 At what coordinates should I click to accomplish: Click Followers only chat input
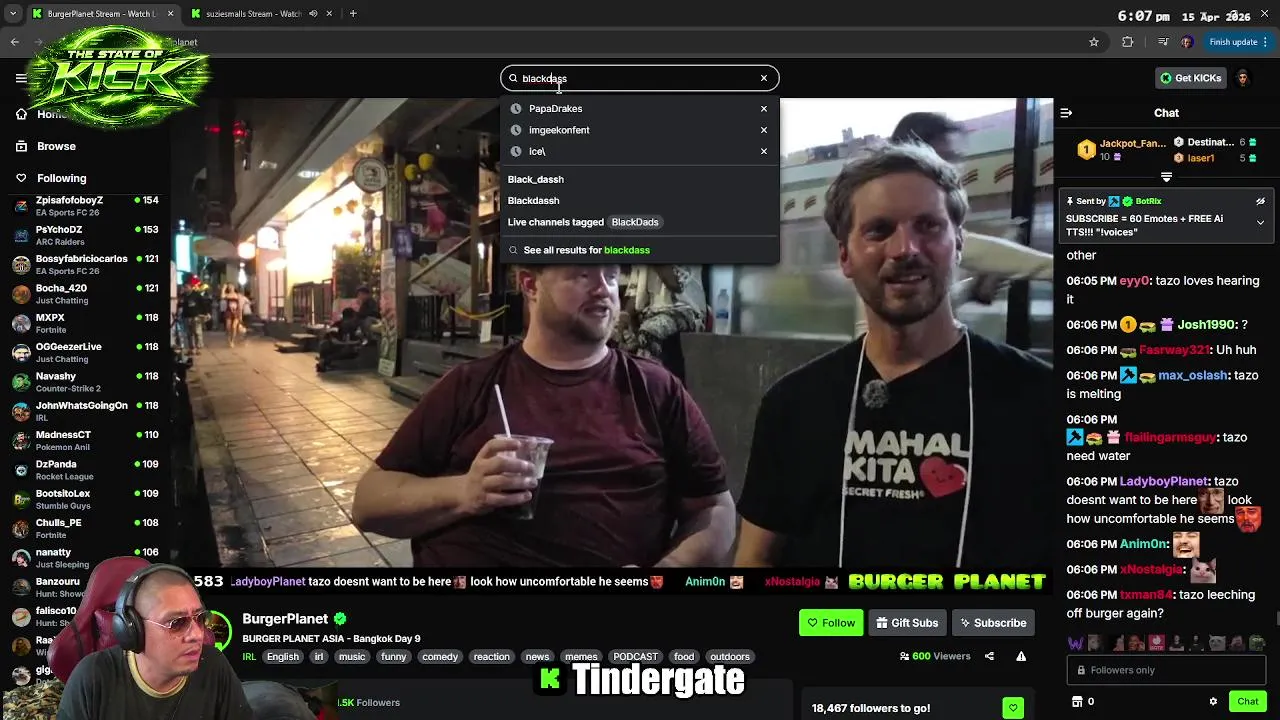[1166, 670]
